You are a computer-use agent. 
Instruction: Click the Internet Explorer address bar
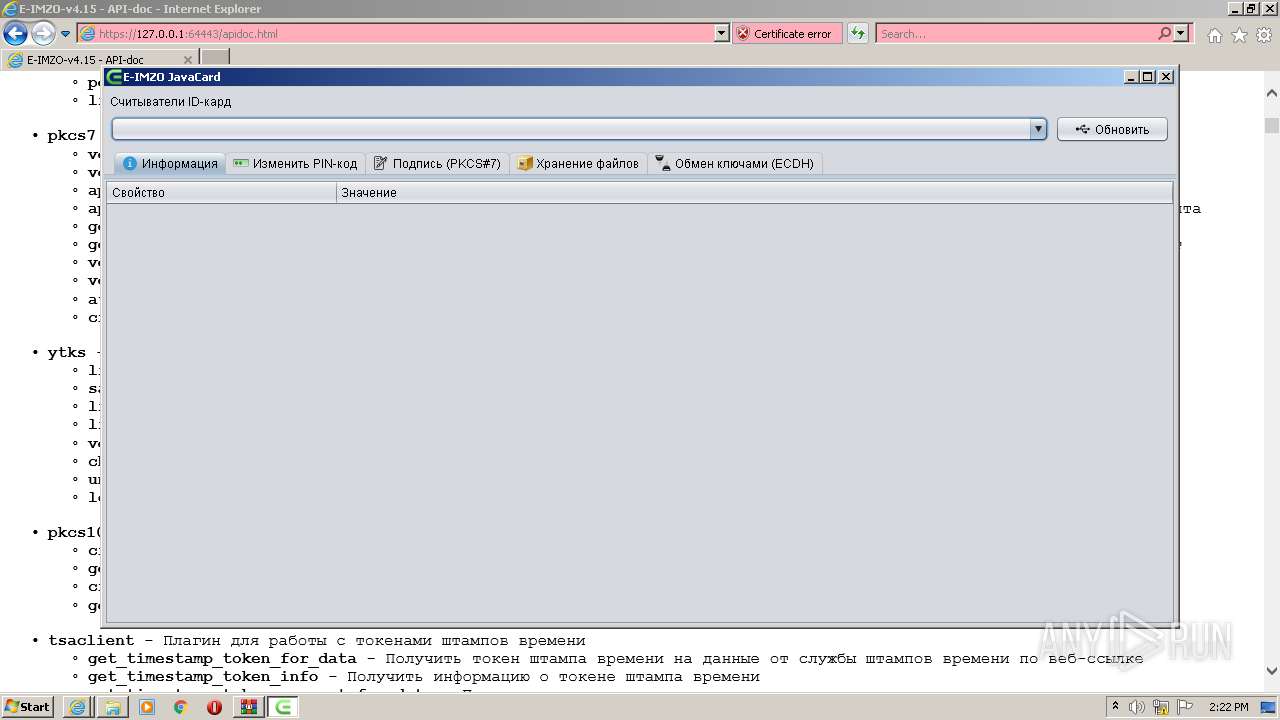tap(396, 34)
